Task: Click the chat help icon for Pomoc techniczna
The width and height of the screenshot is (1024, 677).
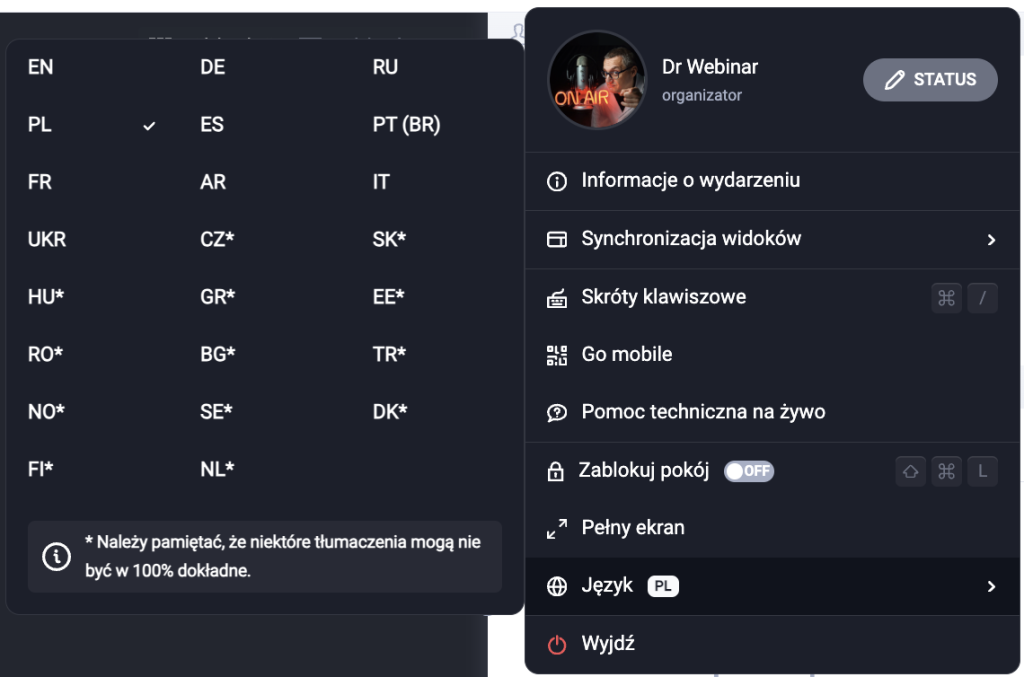Action: click(556, 413)
